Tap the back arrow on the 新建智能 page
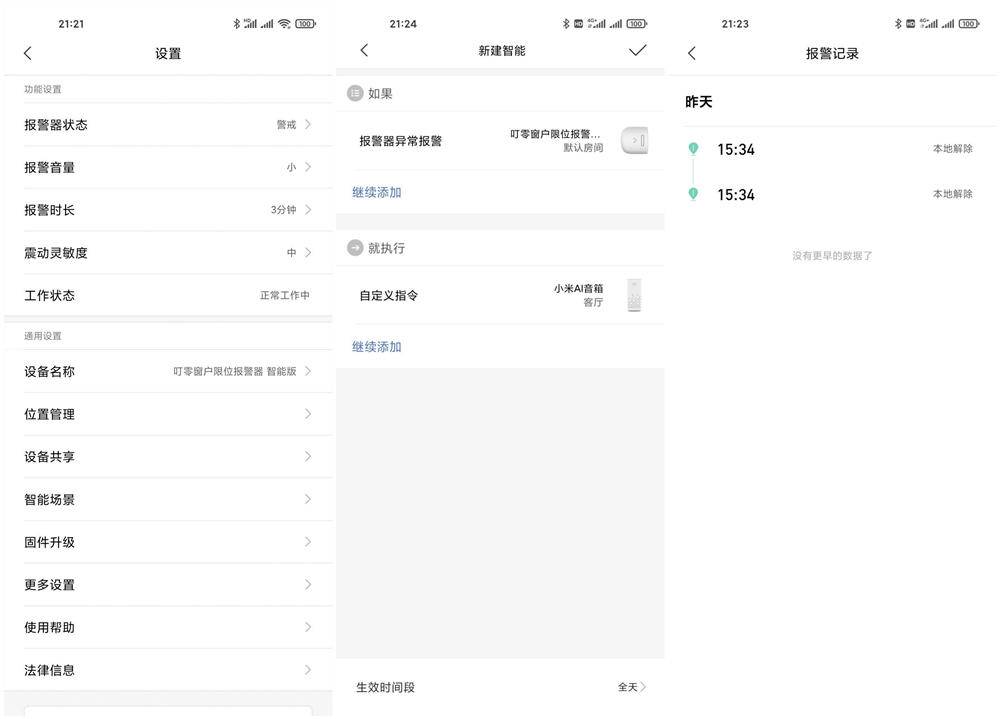This screenshot has height=719, width=1000. [364, 49]
